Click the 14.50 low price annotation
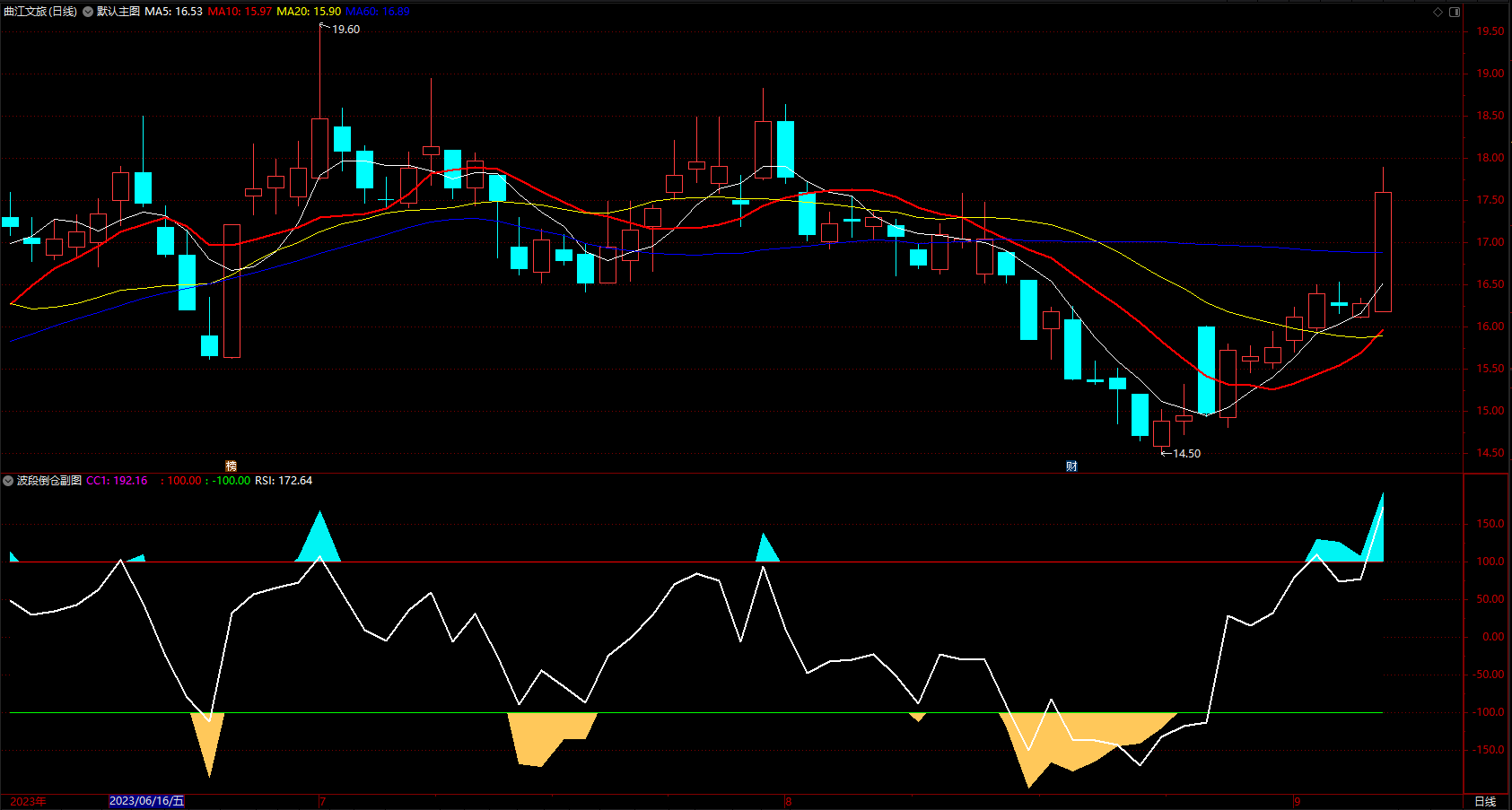The image size is (1512, 810). pos(1186,454)
